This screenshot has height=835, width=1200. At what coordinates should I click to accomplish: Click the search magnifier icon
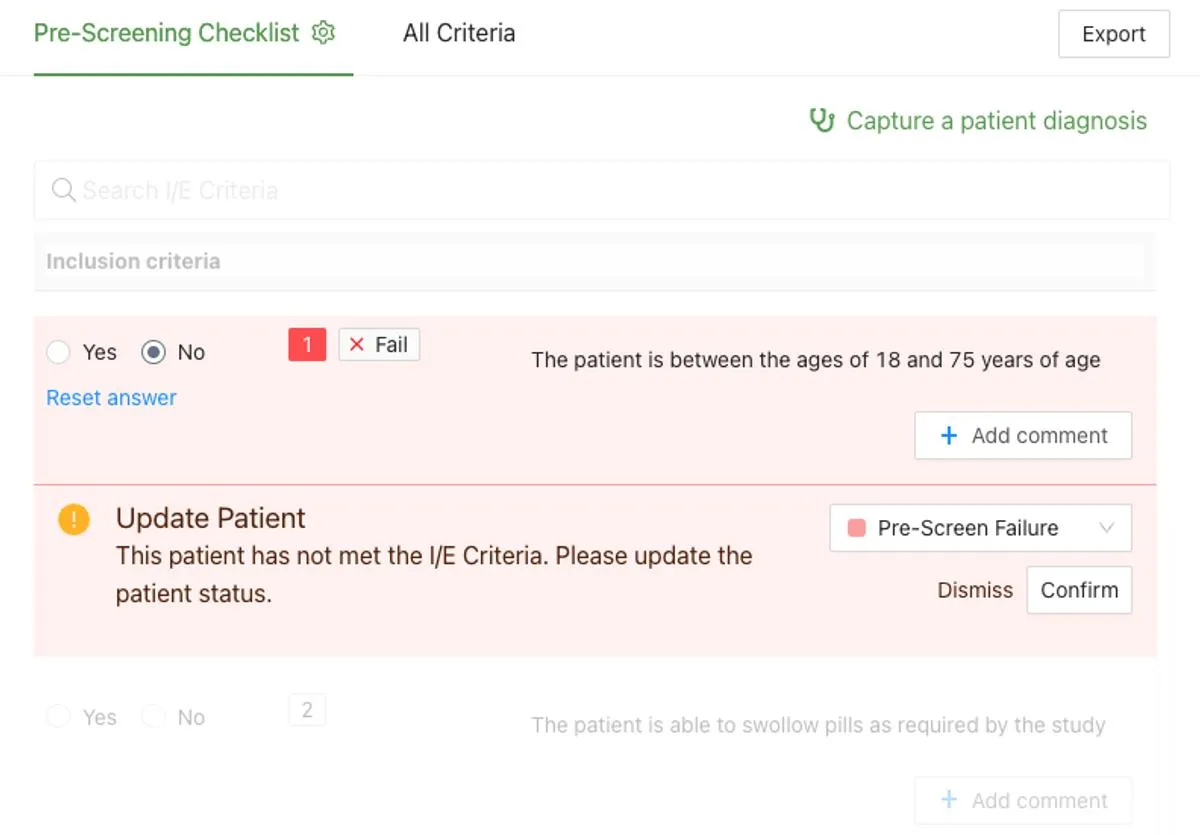click(x=62, y=189)
